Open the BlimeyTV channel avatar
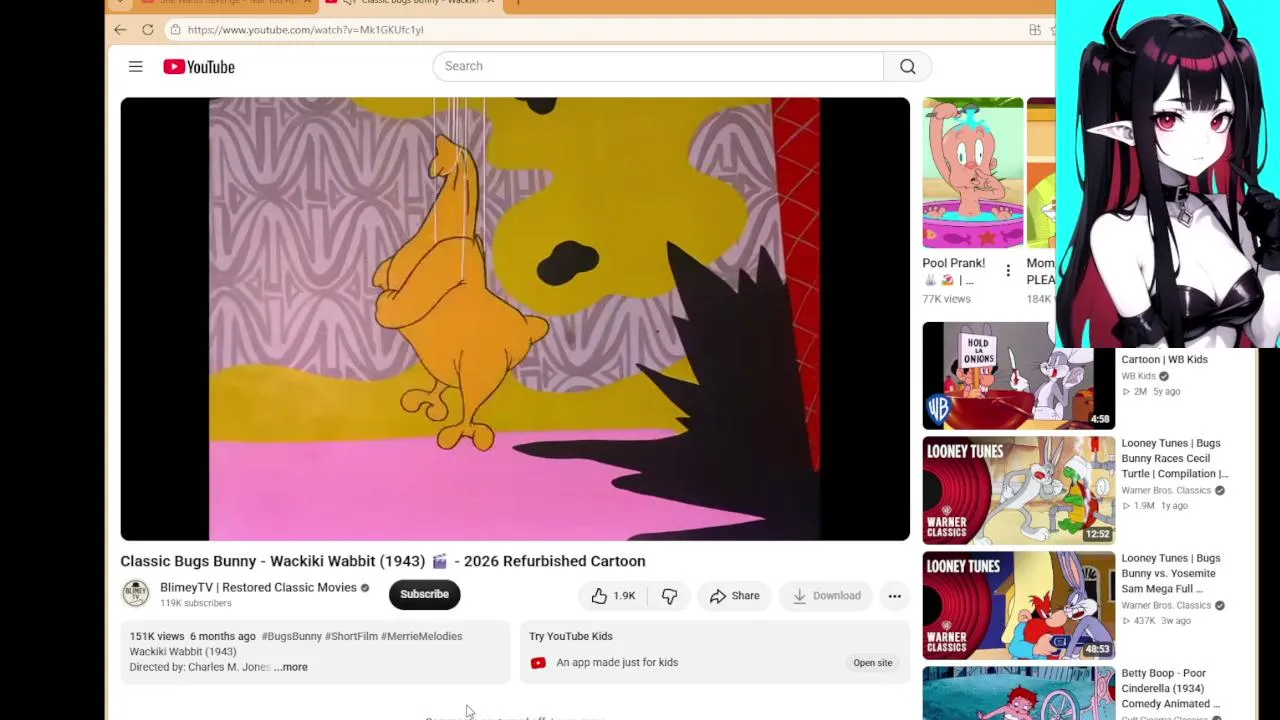 click(x=135, y=594)
